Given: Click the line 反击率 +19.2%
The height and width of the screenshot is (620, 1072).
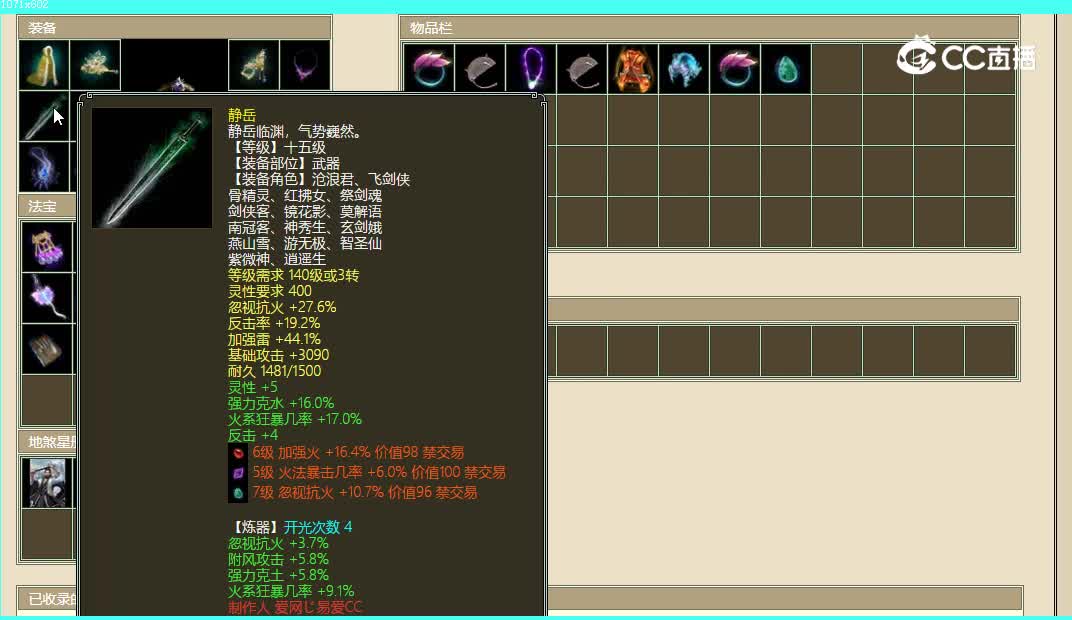Looking at the screenshot, I should tap(273, 323).
